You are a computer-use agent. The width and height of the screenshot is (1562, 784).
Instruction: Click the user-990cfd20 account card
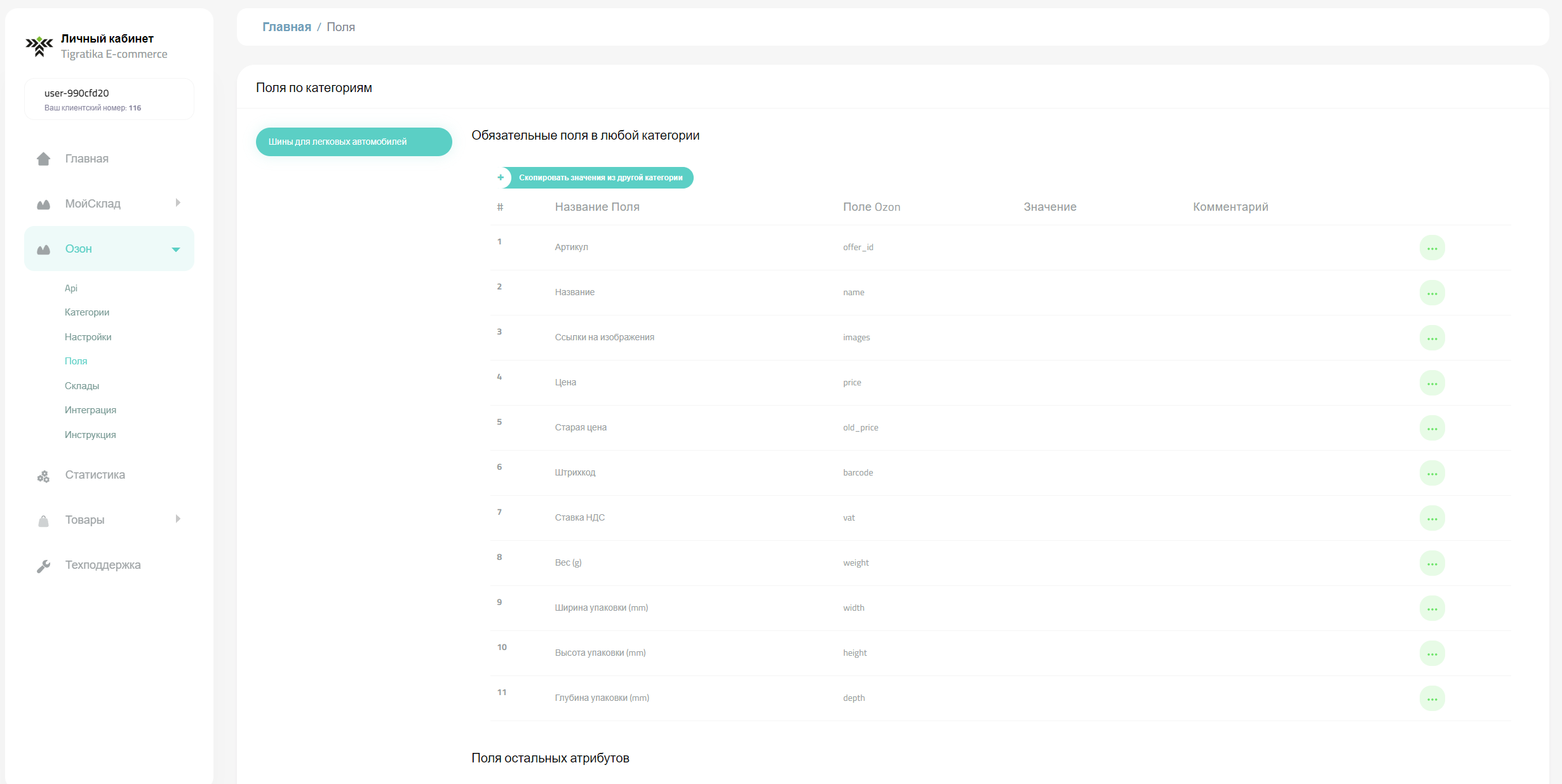tap(109, 99)
